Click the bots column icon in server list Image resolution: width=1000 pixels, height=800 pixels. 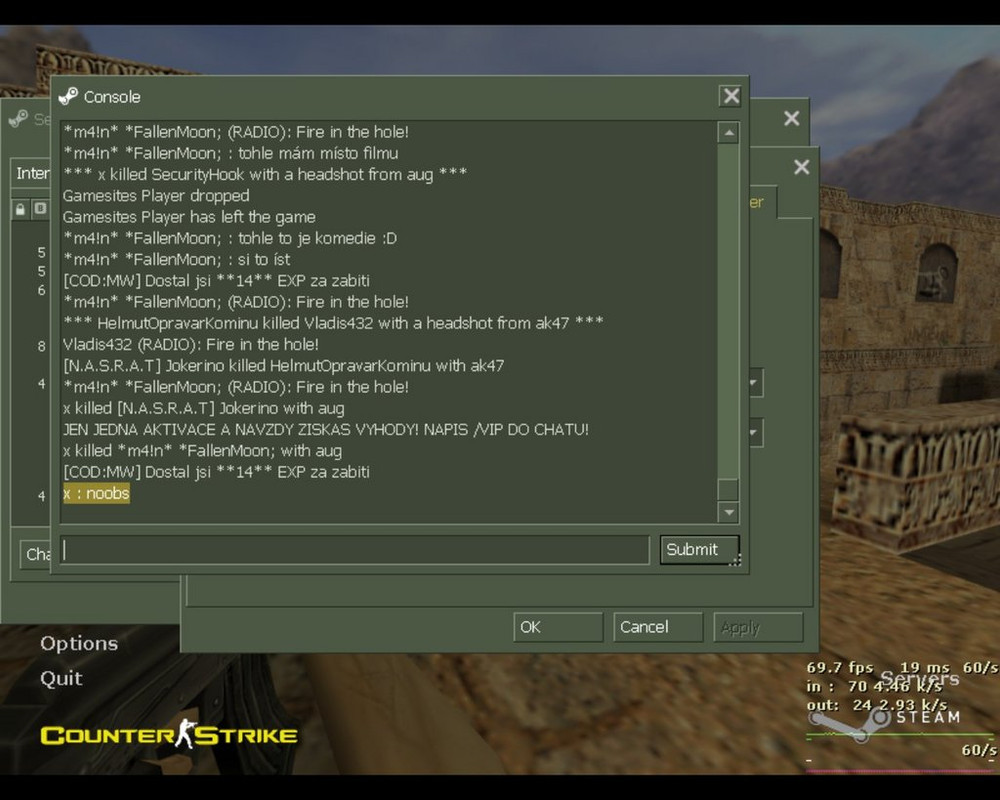tap(40, 209)
